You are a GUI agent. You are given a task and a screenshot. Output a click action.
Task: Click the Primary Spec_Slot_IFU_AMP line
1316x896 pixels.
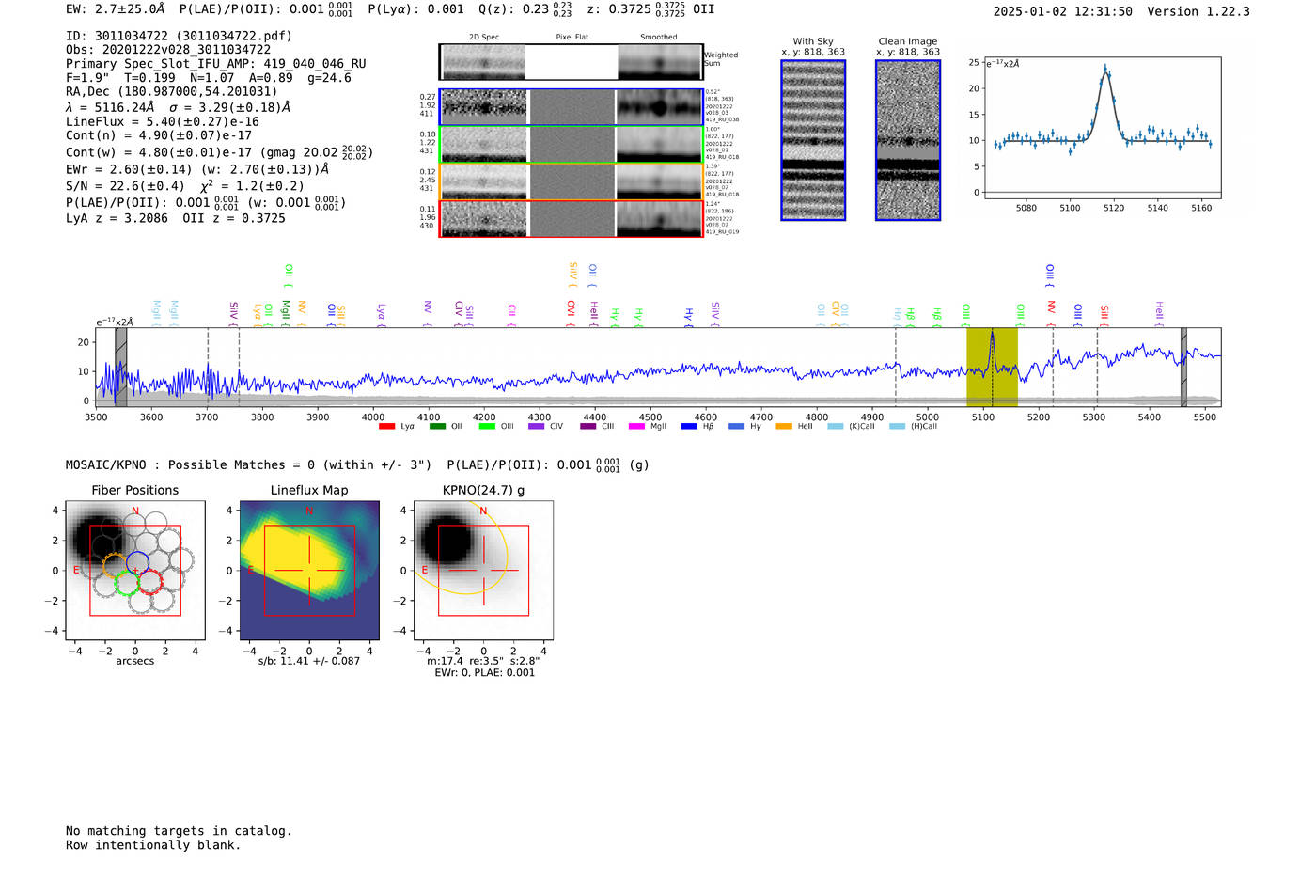pyautogui.click(x=216, y=64)
